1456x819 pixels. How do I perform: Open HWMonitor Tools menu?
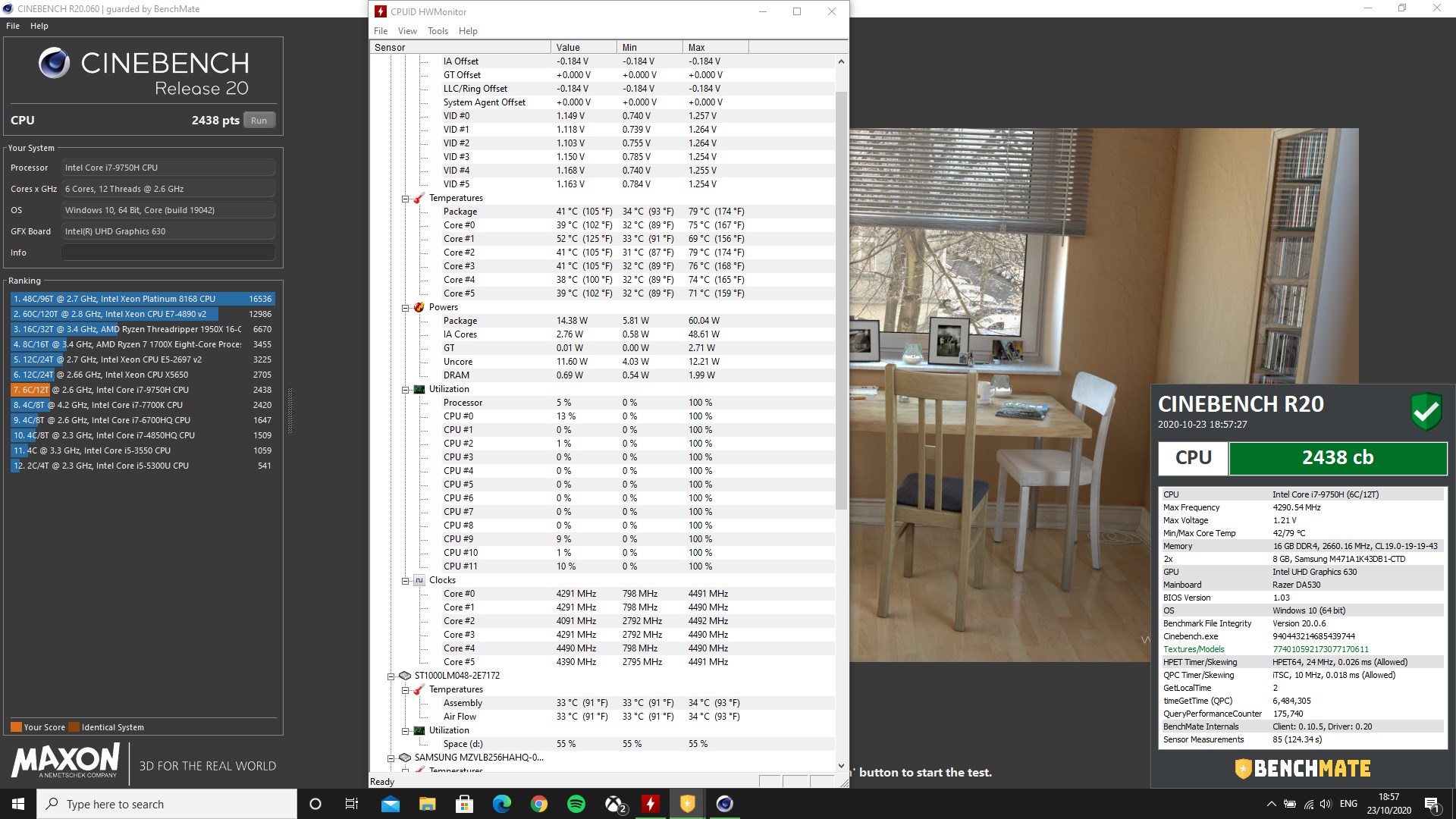point(438,31)
